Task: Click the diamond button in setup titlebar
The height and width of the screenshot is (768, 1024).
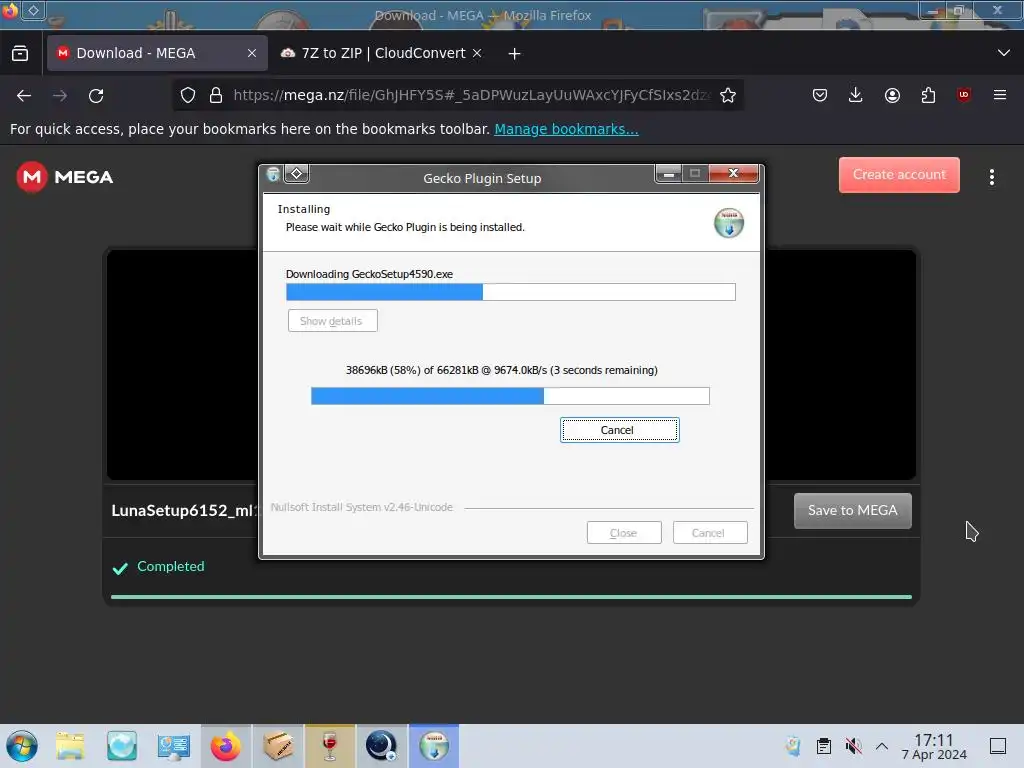Action: click(296, 174)
